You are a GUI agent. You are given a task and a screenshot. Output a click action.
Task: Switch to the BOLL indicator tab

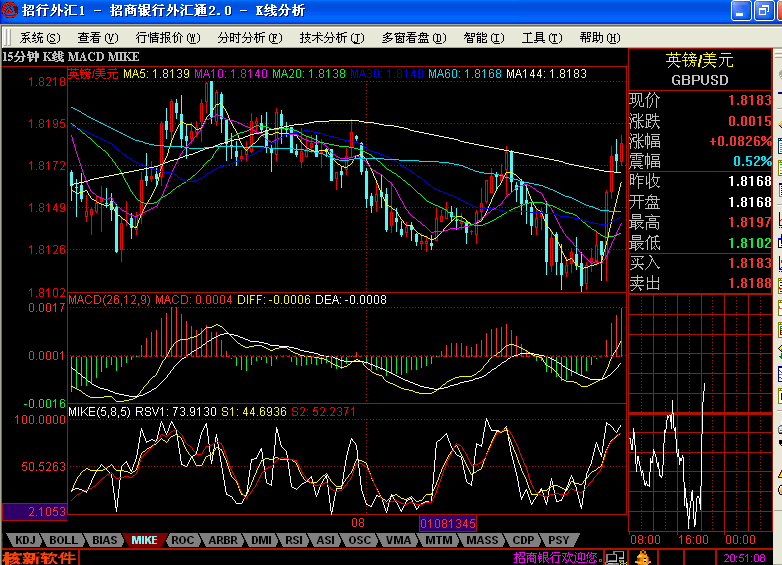[63, 540]
